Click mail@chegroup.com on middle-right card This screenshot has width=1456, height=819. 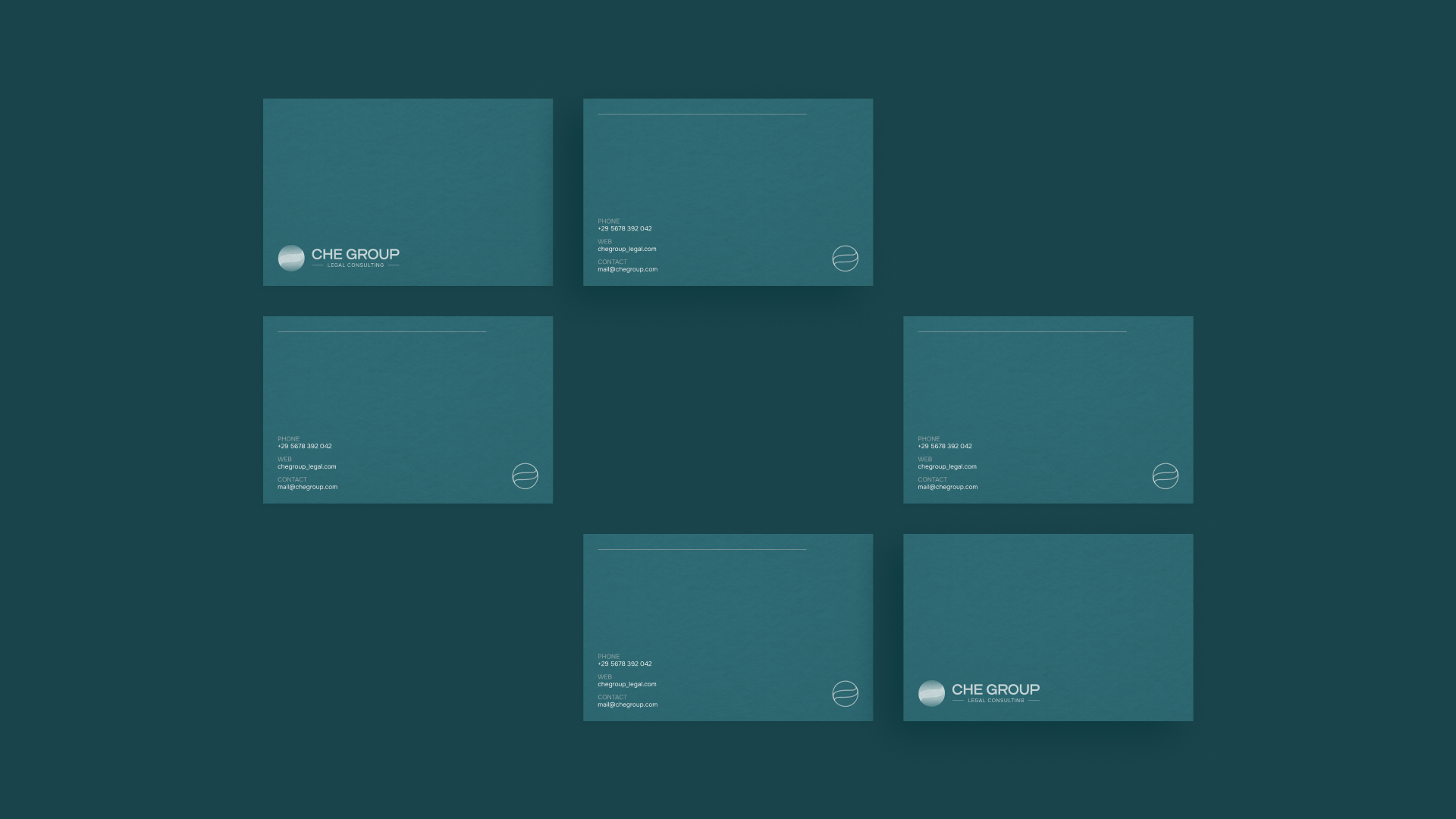pyautogui.click(x=948, y=487)
